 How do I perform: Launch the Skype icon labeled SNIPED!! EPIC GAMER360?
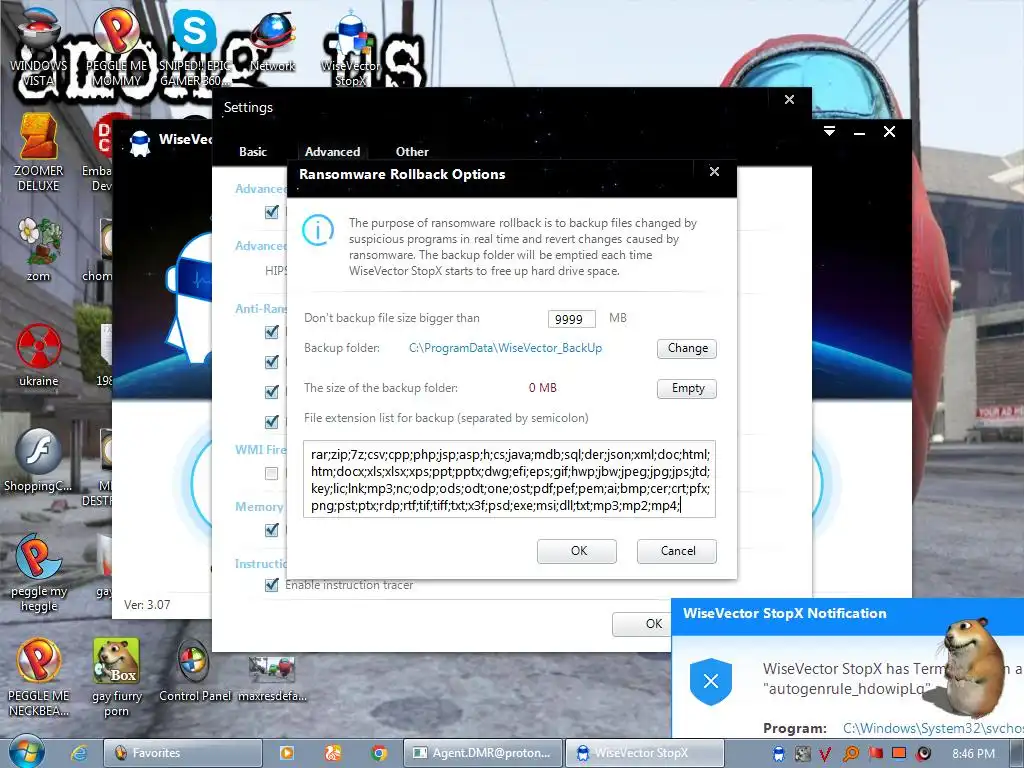195,46
